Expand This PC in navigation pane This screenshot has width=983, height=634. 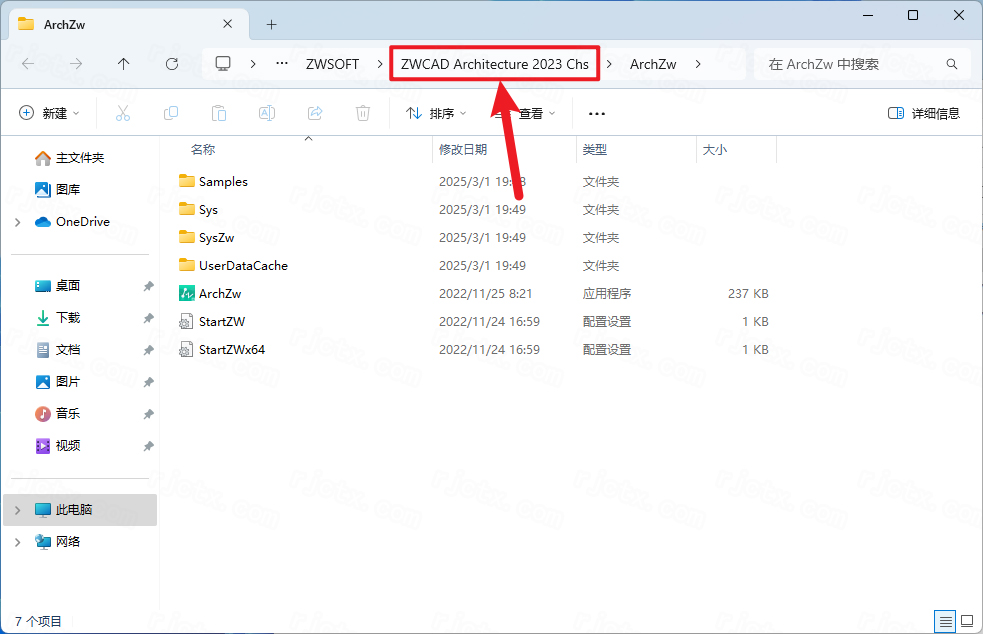[x=18, y=510]
